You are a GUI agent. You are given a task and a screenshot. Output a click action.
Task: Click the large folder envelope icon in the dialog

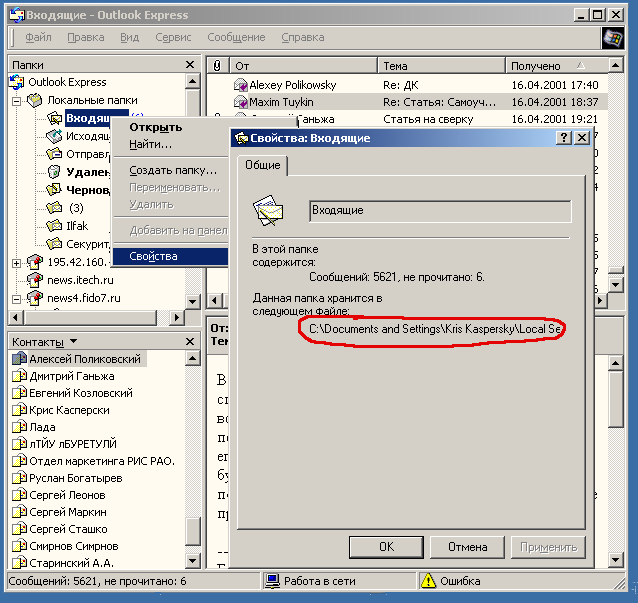[268, 210]
